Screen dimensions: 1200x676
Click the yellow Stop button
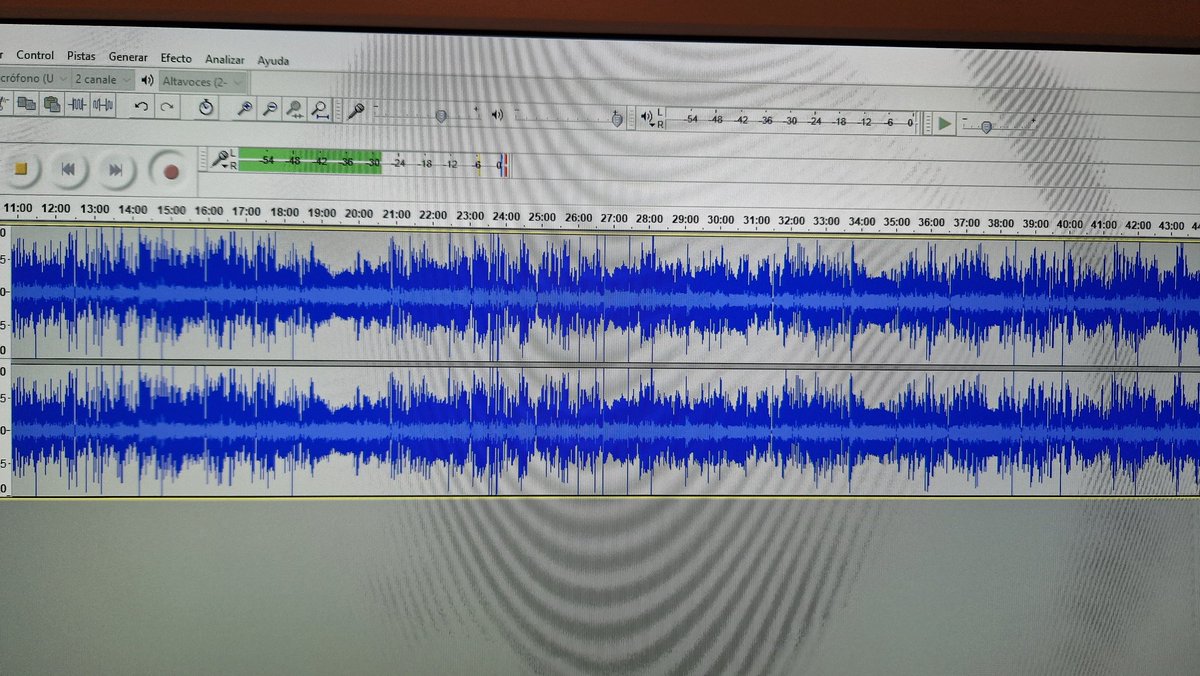(20, 170)
